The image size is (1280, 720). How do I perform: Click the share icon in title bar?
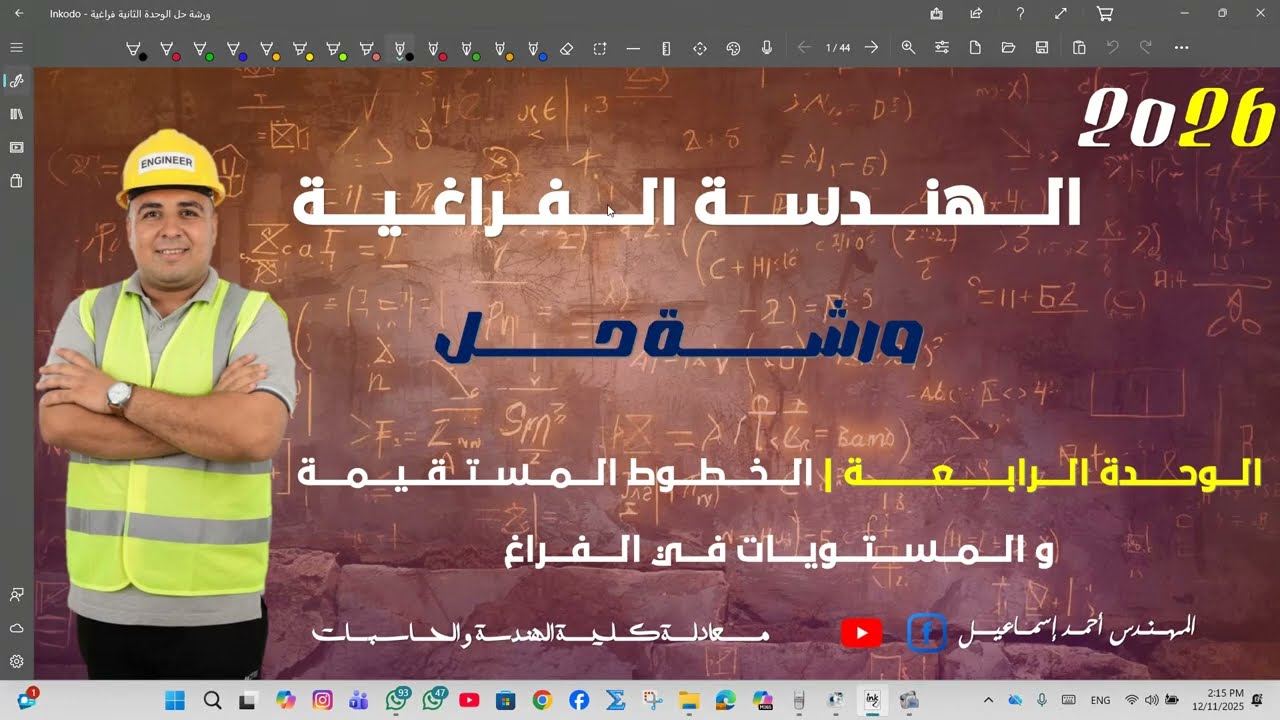[976, 14]
